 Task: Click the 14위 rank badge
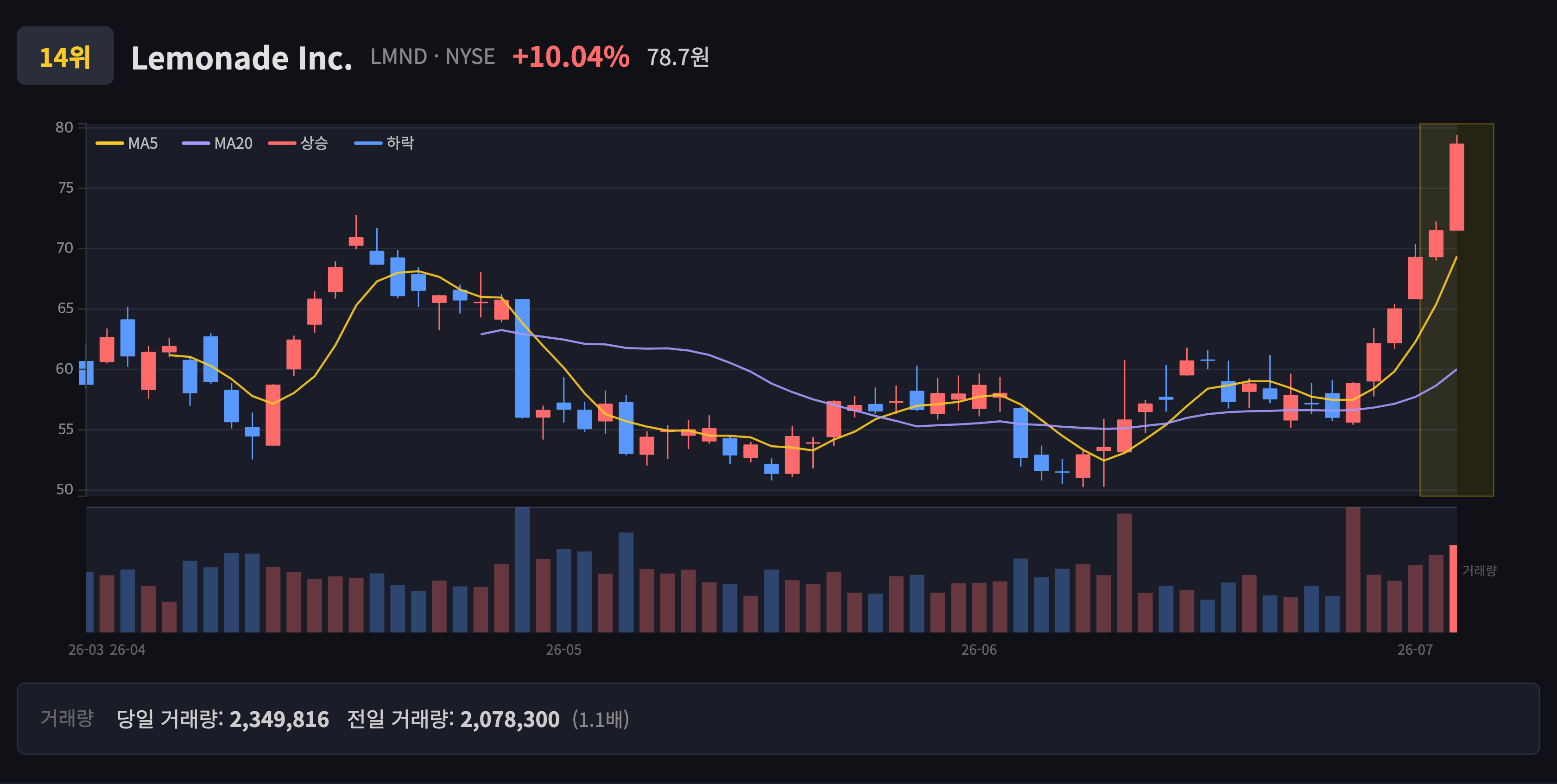[65, 56]
